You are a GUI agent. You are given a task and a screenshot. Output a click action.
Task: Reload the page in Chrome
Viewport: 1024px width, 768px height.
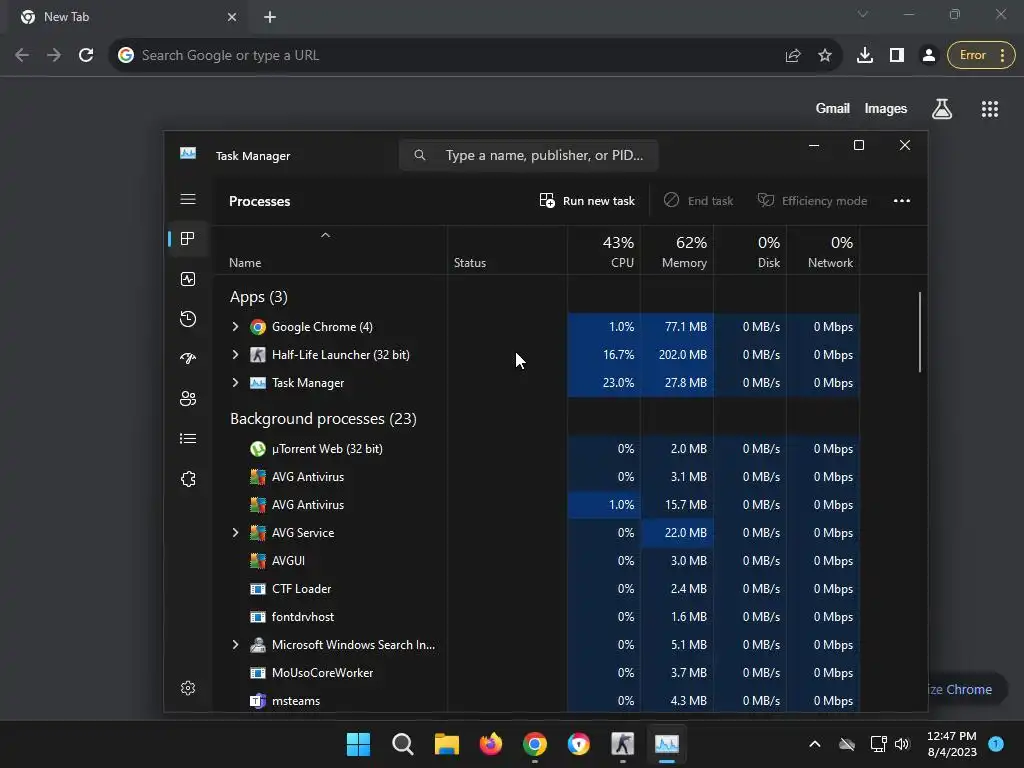[x=86, y=56]
